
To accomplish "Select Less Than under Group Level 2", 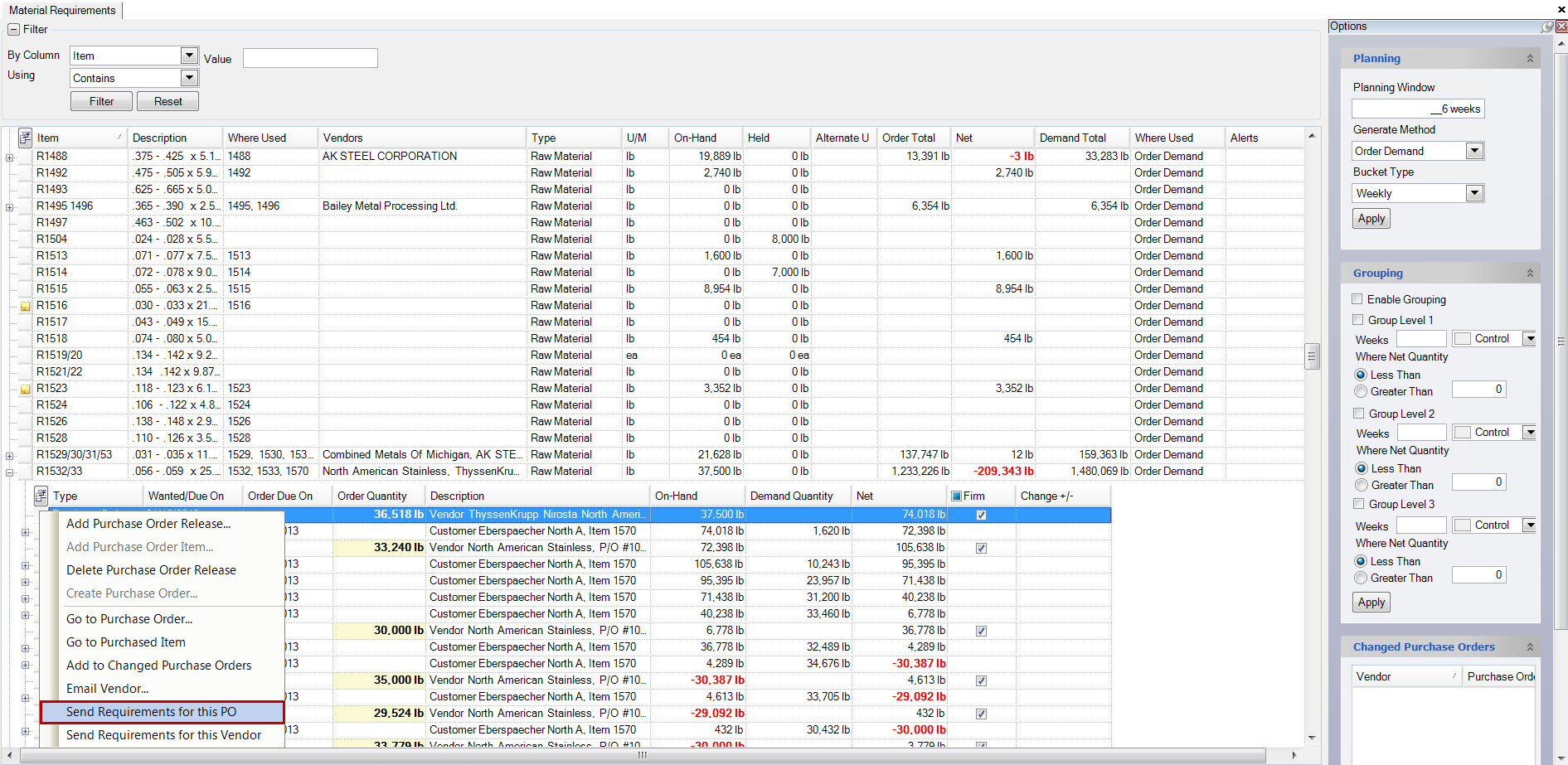I will (x=1361, y=468).
